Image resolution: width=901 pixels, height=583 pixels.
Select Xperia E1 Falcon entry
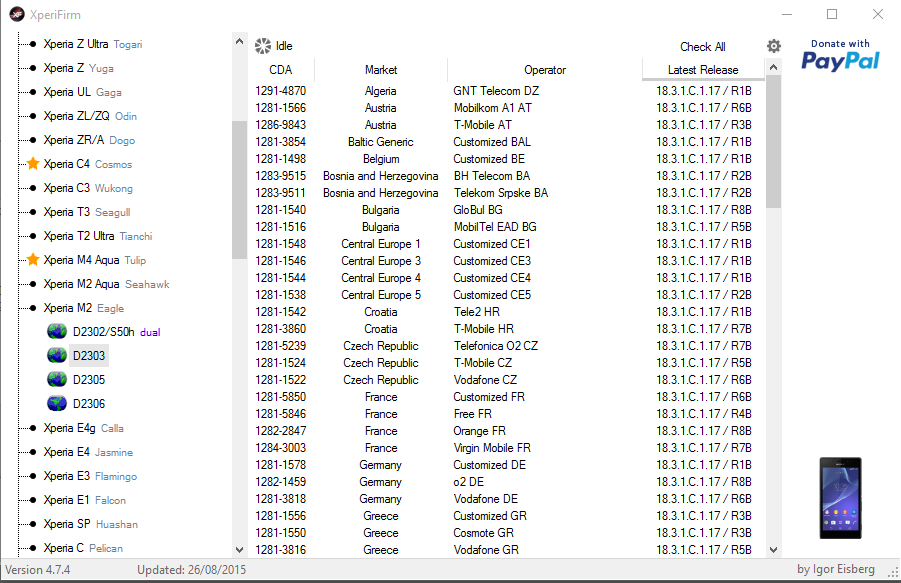pyautogui.click(x=84, y=500)
